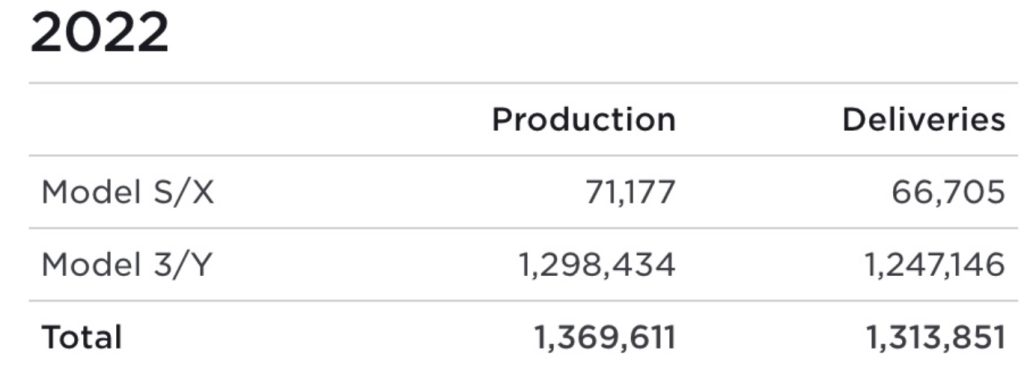Image resolution: width=1024 pixels, height=380 pixels.
Task: Click the Total row label
Action: coord(82,338)
